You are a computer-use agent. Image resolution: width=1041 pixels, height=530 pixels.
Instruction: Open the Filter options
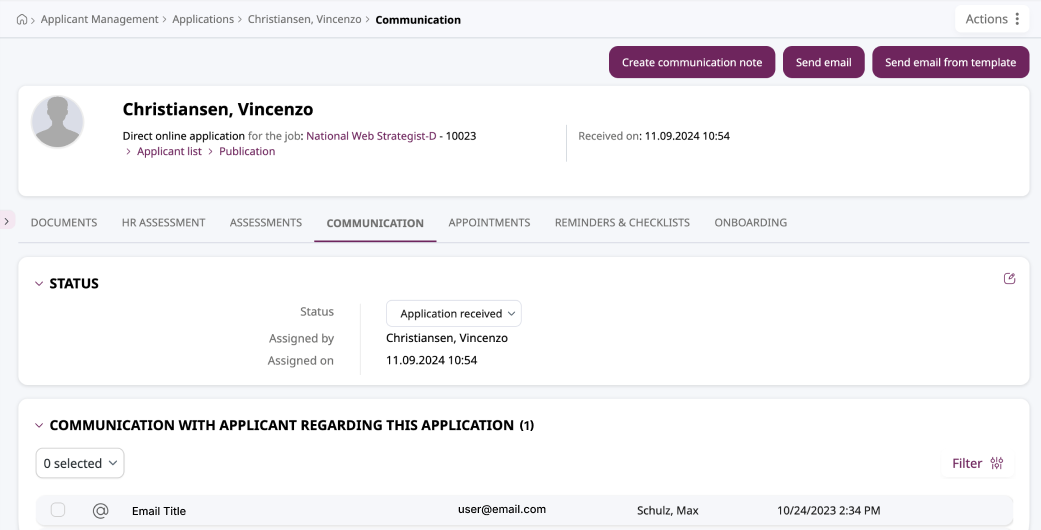tap(977, 463)
